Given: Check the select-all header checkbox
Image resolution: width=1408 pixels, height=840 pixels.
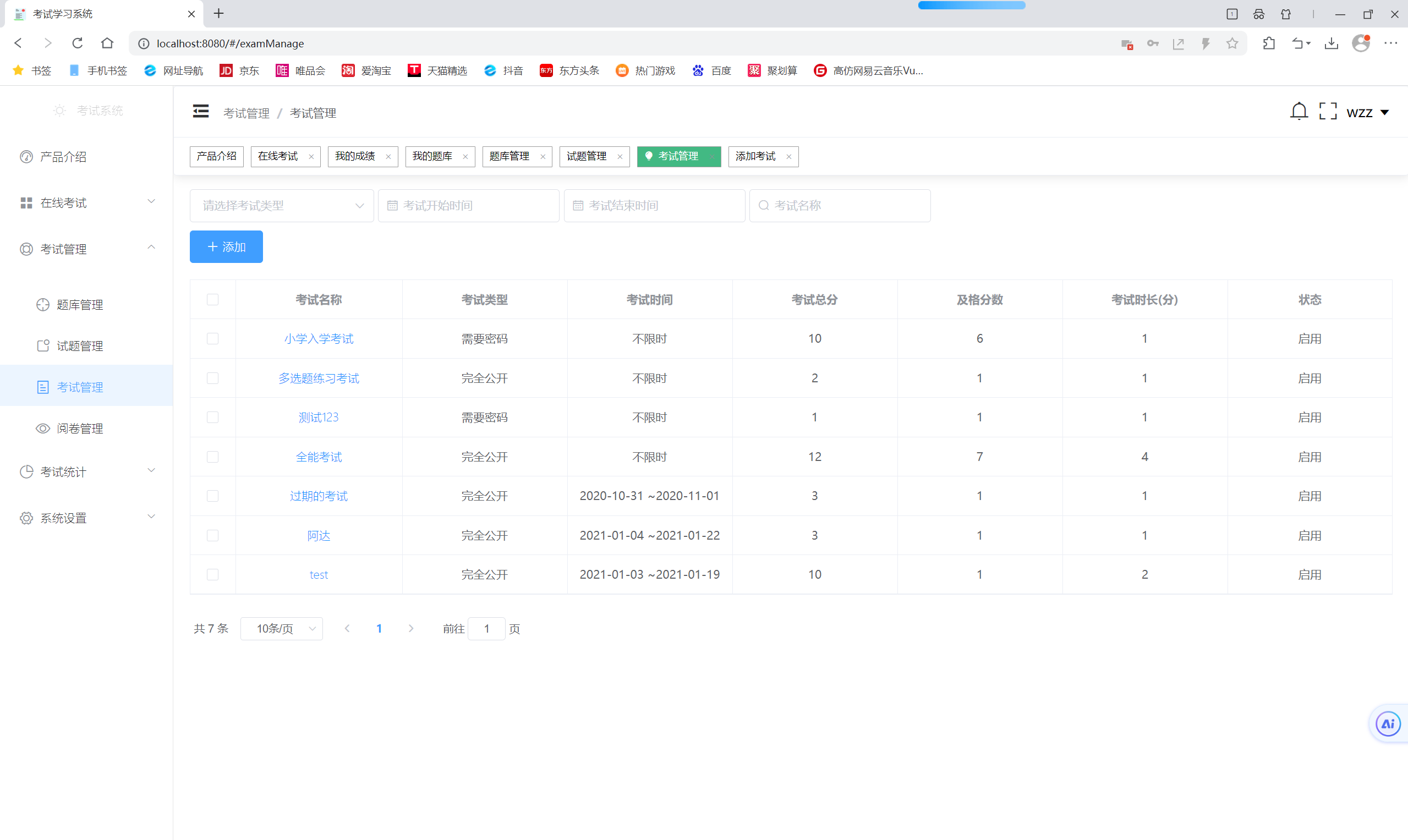Looking at the screenshot, I should pos(212,299).
